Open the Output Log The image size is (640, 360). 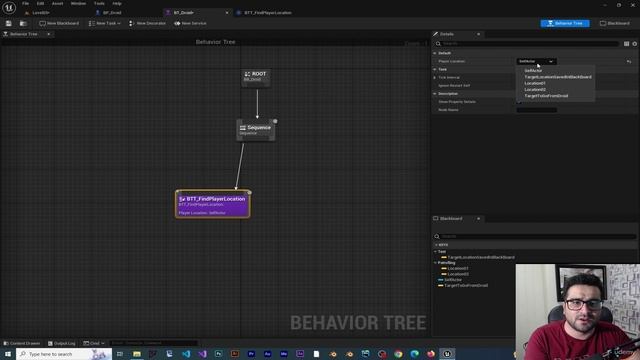pyautogui.click(x=62, y=343)
